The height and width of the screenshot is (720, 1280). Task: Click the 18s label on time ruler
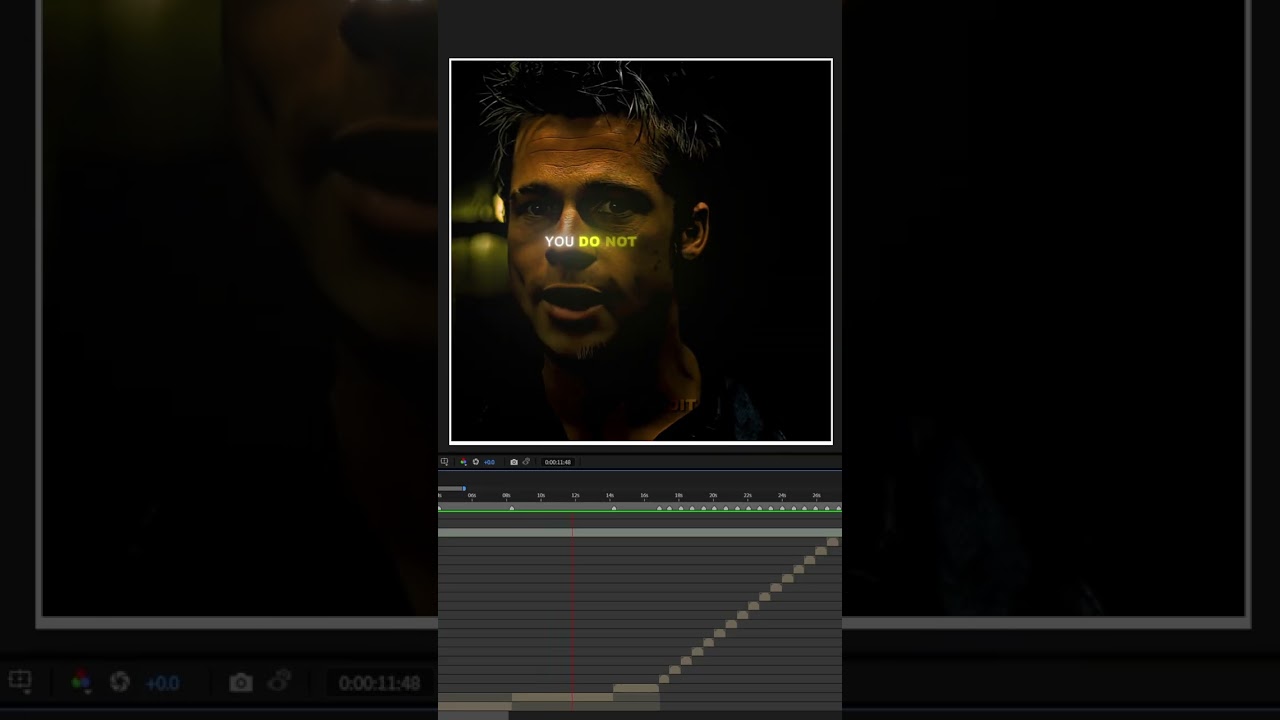(679, 496)
